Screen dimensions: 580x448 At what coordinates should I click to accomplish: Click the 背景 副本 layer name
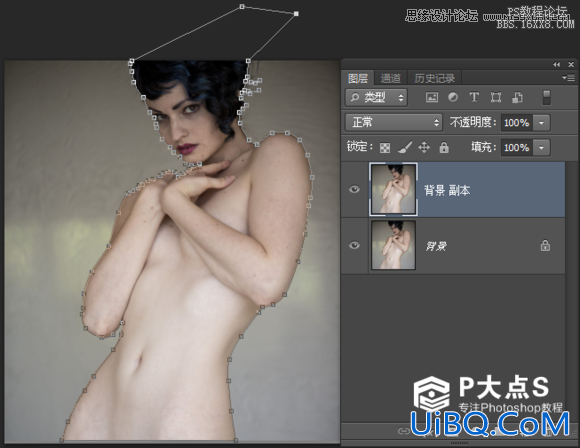click(447, 191)
